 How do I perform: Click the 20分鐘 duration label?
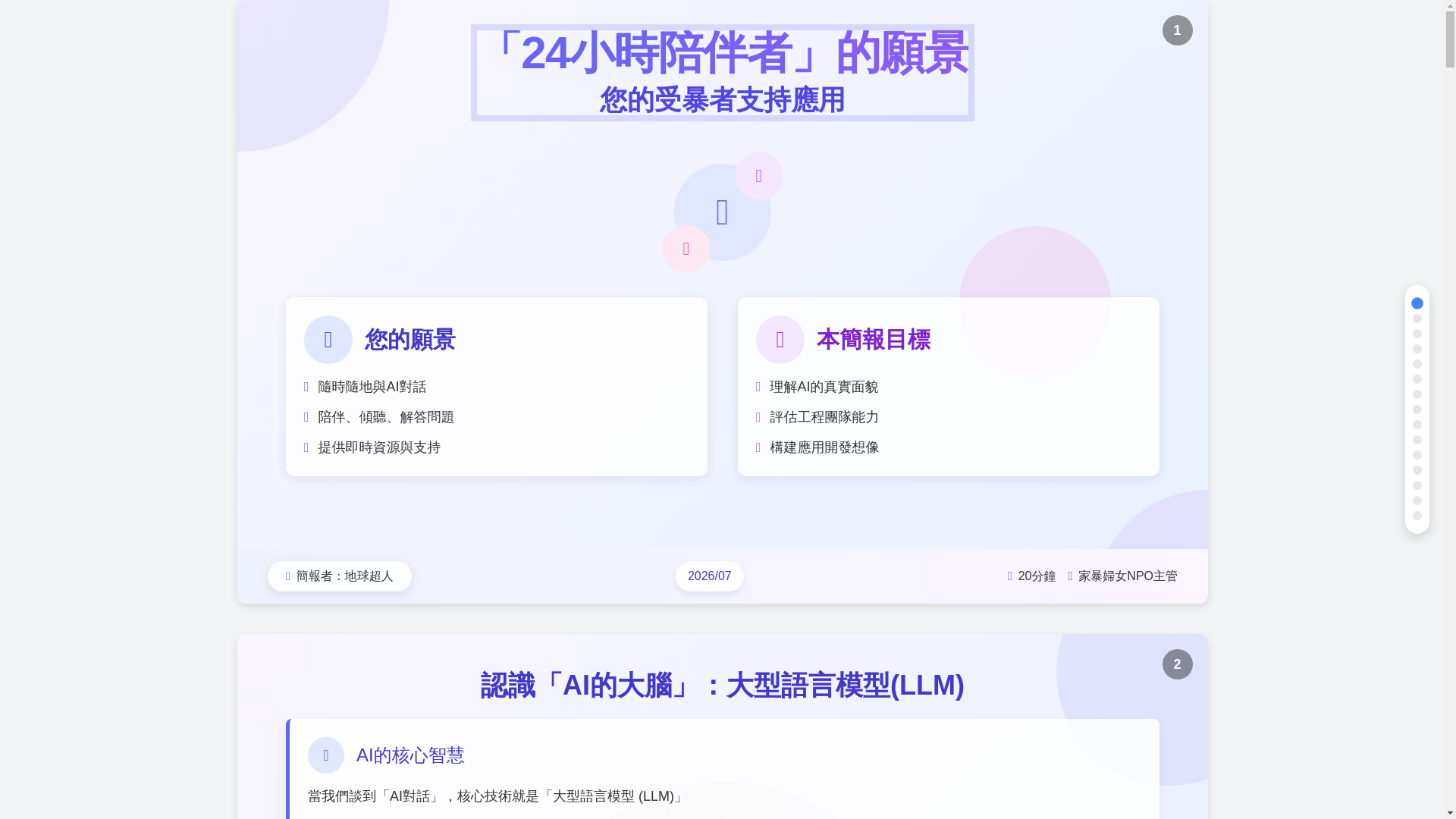point(1037,576)
